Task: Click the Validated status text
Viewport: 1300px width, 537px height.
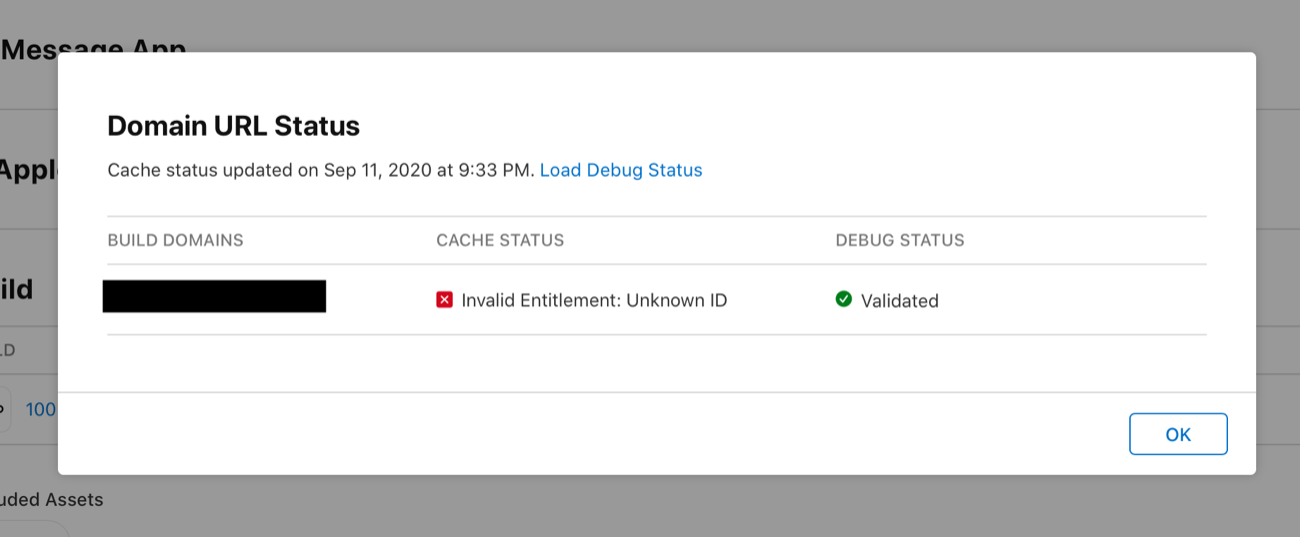Action: (x=899, y=301)
